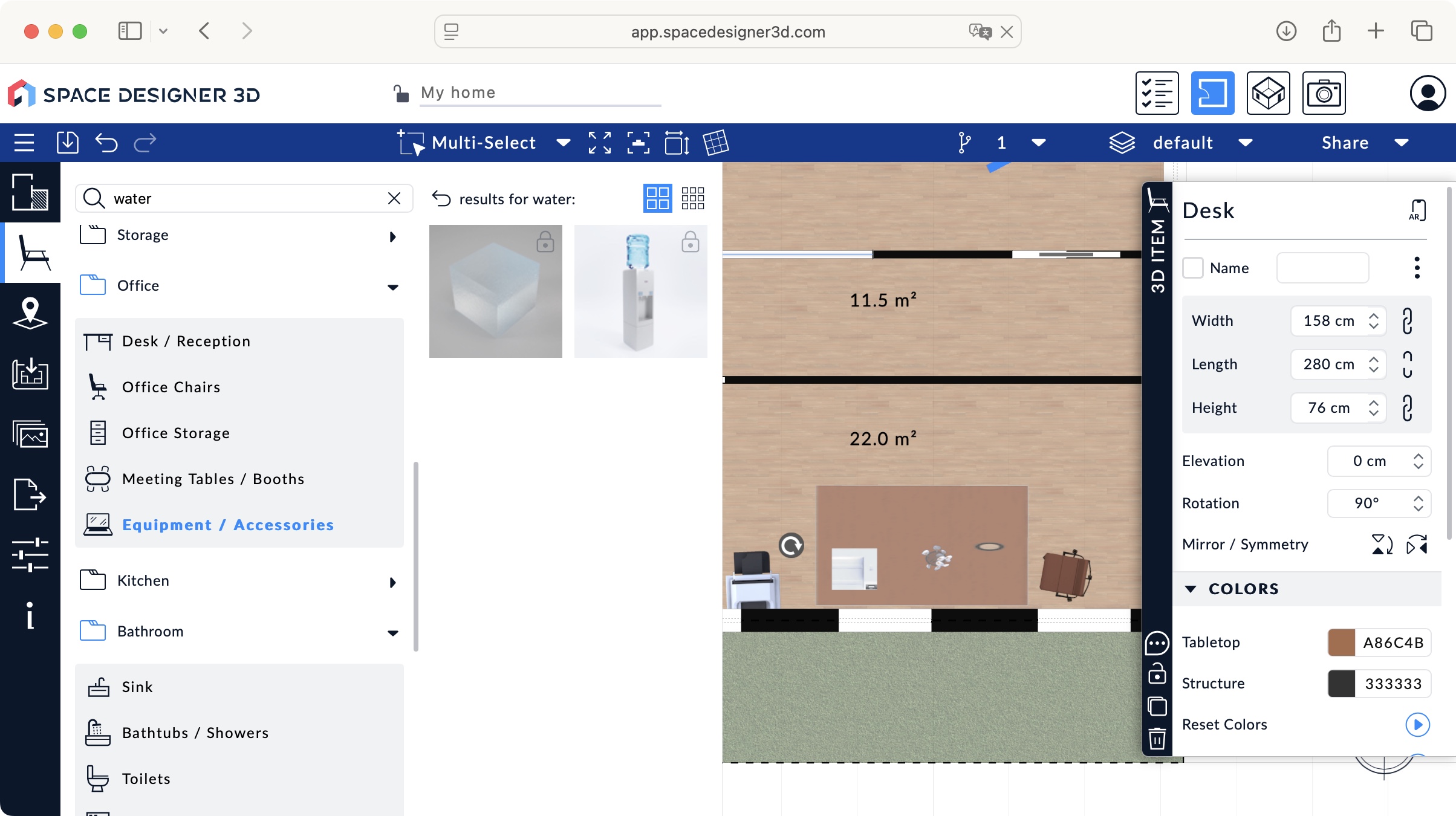Enable the Name checkbox for the Desk
The height and width of the screenshot is (816, 1456).
pos(1194,268)
